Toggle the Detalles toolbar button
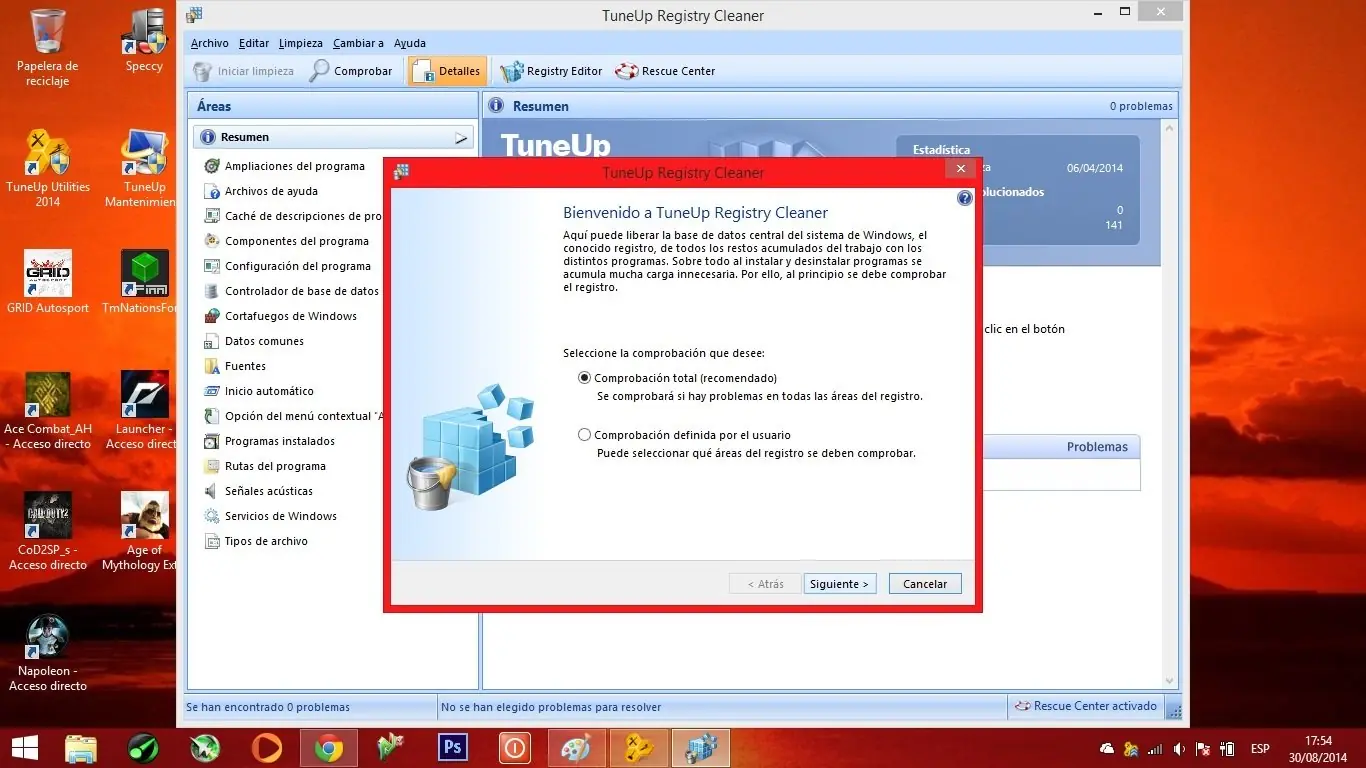The height and width of the screenshot is (768, 1366). [x=446, y=71]
